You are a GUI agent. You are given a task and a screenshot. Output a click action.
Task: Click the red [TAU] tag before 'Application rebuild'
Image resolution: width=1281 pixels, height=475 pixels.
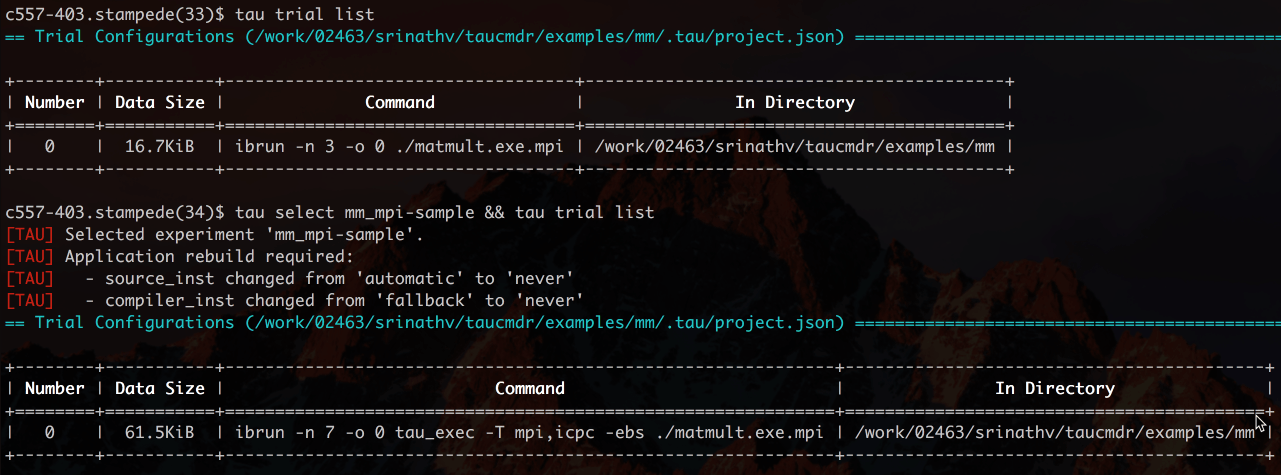pyautogui.click(x=30, y=256)
